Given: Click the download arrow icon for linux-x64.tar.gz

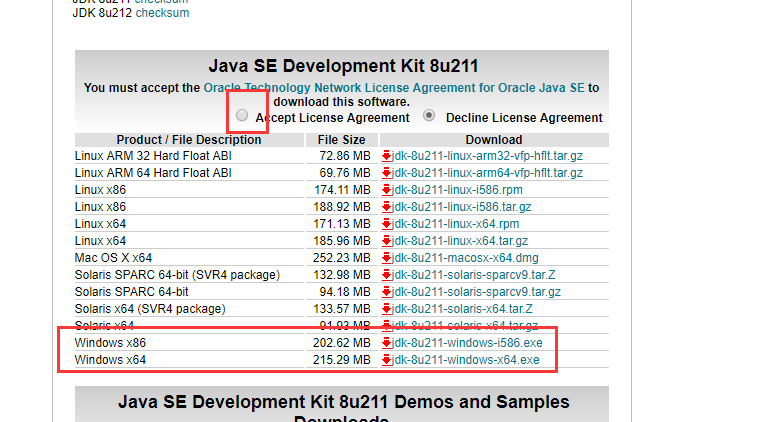Looking at the screenshot, I should (x=386, y=241).
